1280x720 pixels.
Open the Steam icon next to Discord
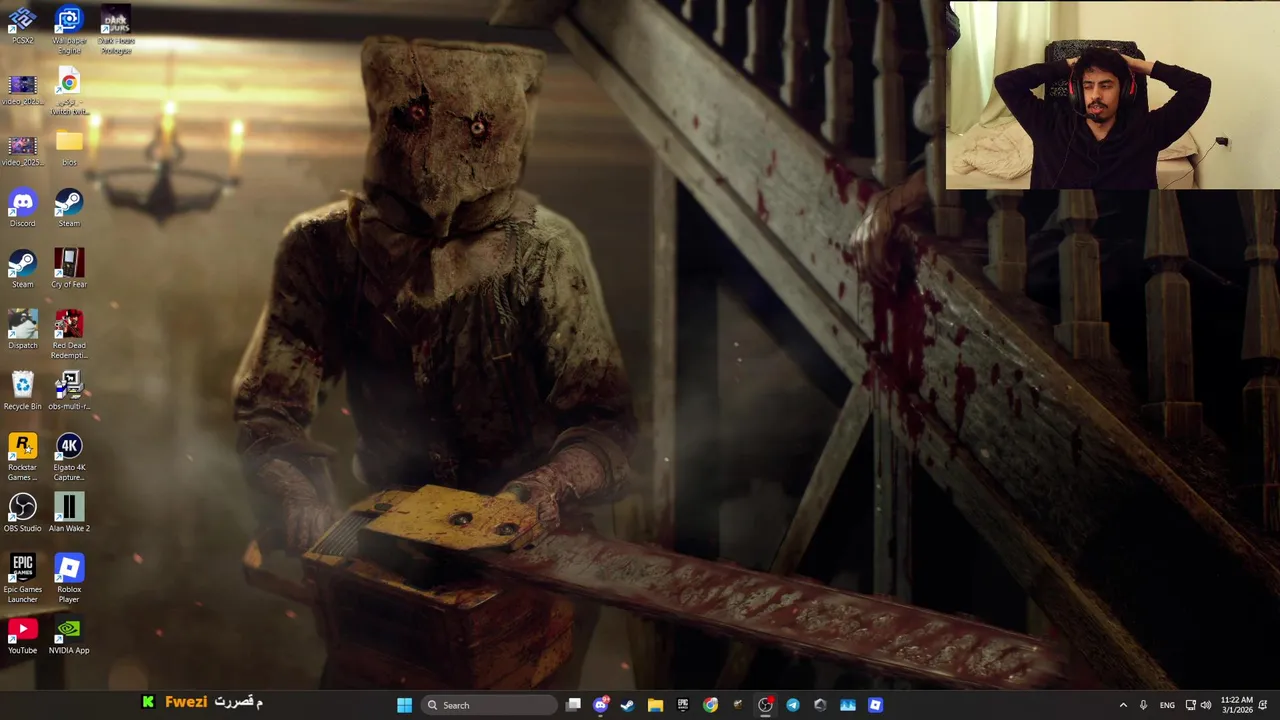click(x=69, y=209)
